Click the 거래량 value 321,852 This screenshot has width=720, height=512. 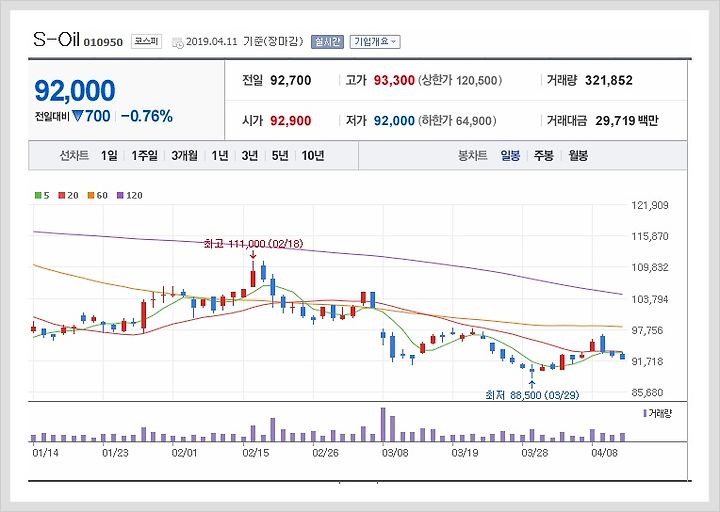click(x=609, y=81)
